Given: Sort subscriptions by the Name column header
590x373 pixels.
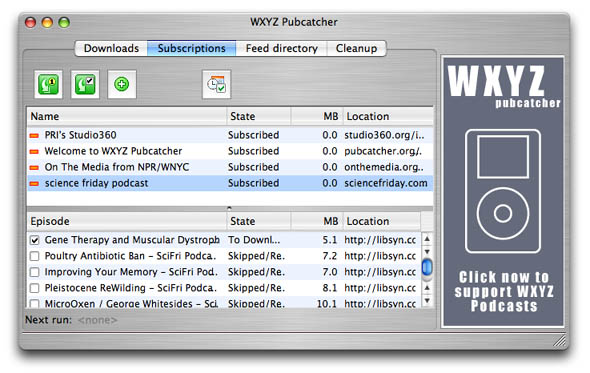Looking at the screenshot, I should 127,116.
